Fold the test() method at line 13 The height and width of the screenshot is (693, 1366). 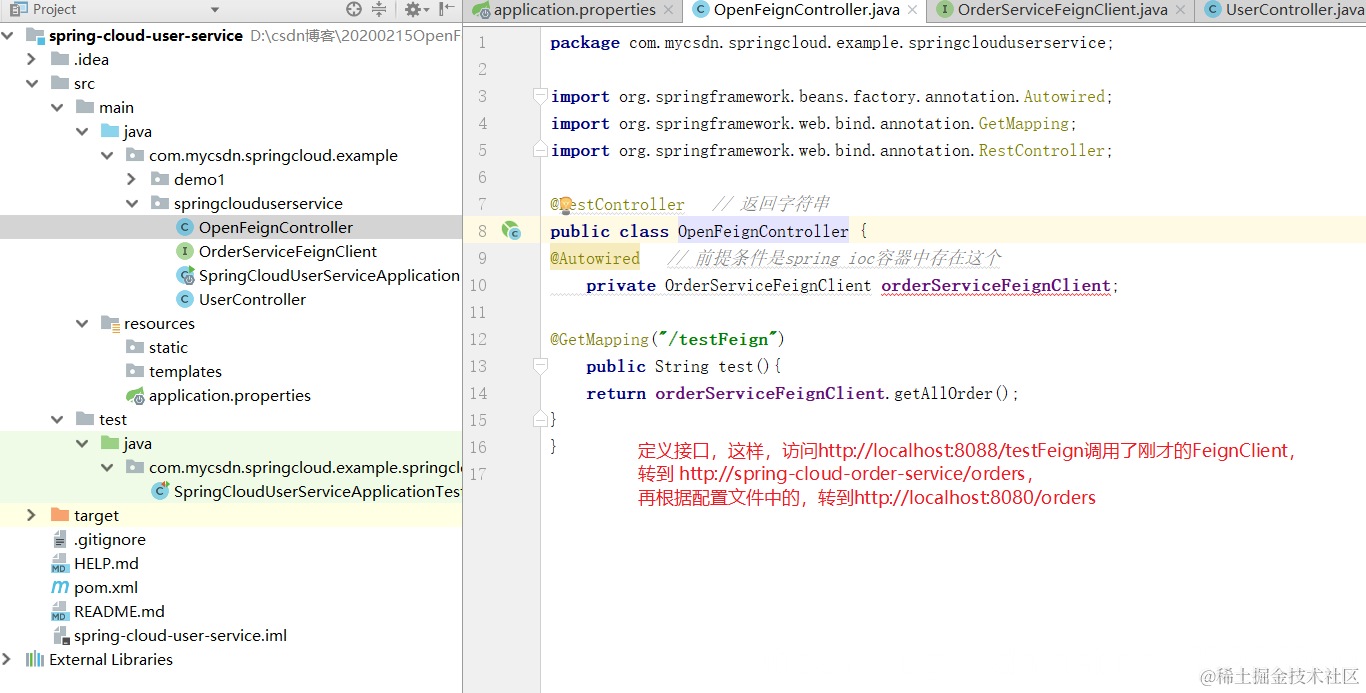point(540,367)
